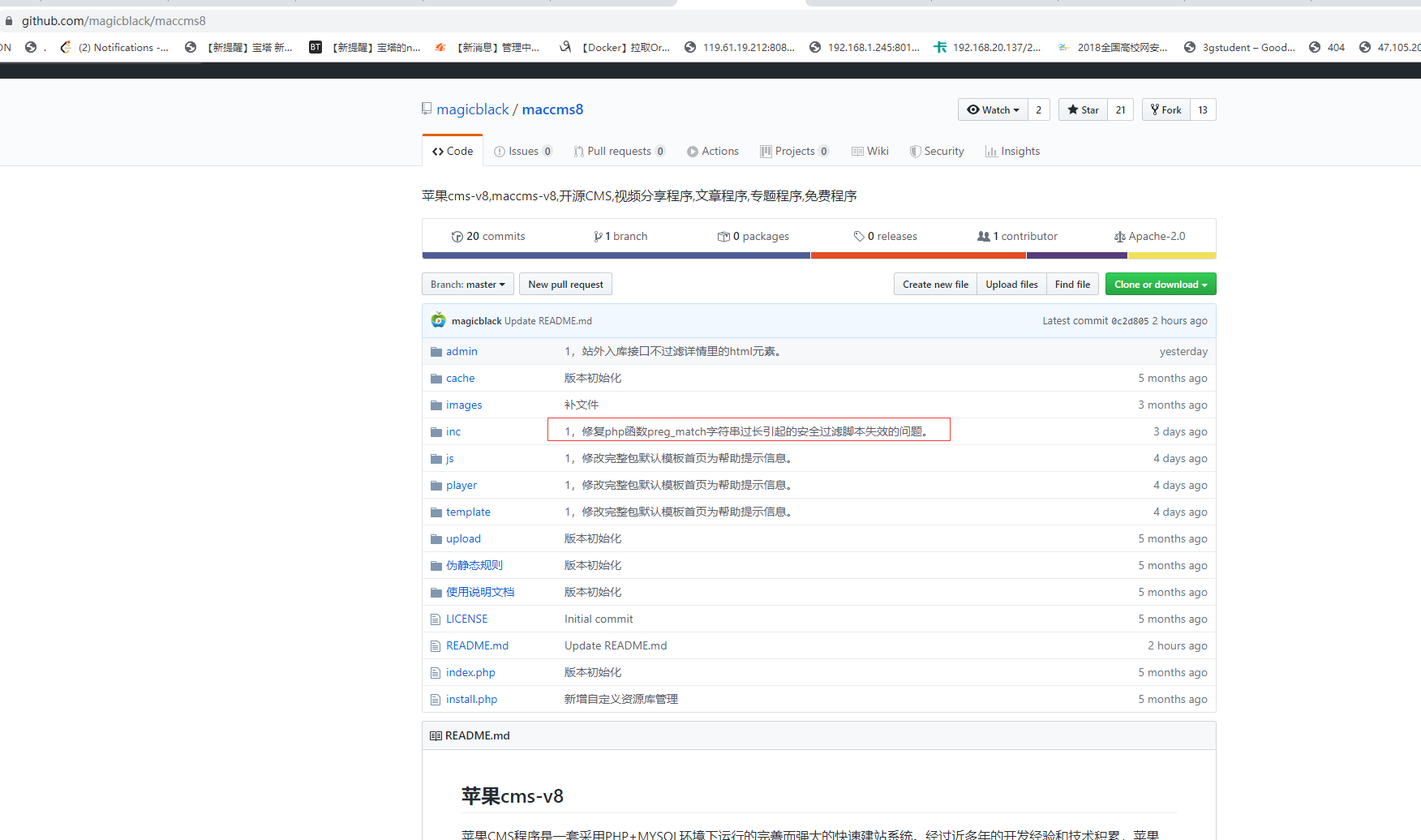Click the file icon beside install.php
The height and width of the screenshot is (840, 1421).
coord(436,700)
